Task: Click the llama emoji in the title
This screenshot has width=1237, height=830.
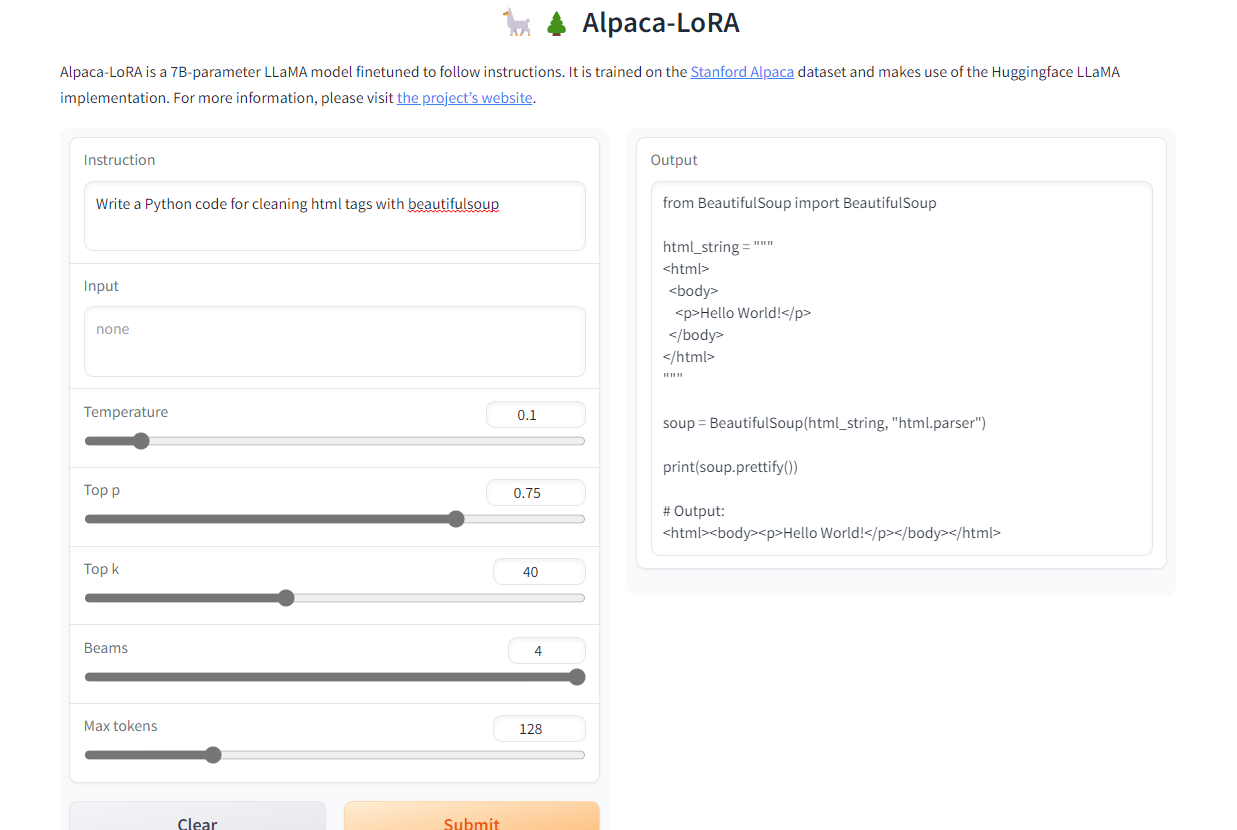Action: click(516, 22)
